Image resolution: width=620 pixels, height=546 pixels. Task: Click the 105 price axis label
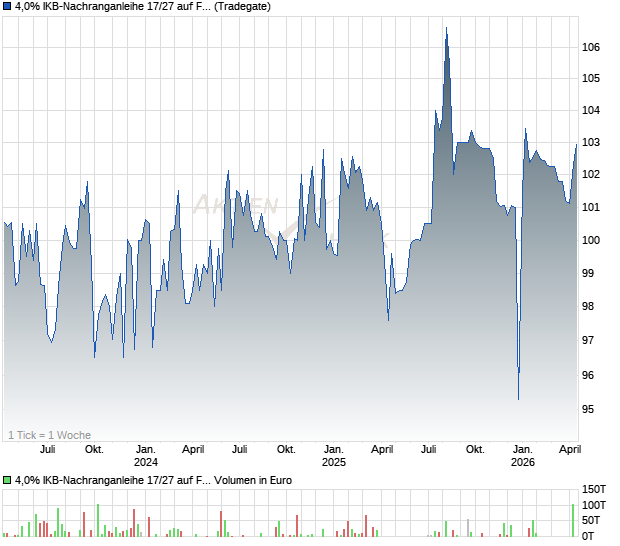[x=591, y=78]
